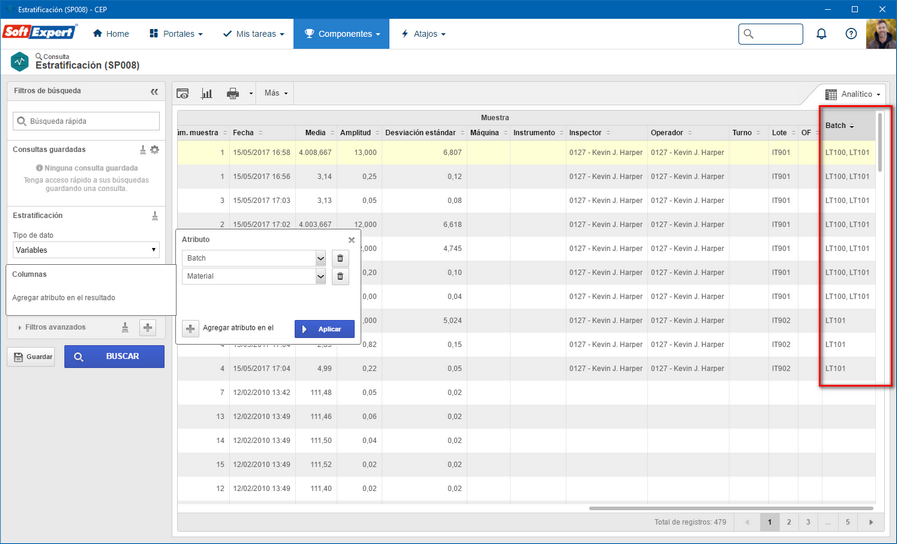Select the row dated 15/05/2017 16:58

(x=526, y=153)
